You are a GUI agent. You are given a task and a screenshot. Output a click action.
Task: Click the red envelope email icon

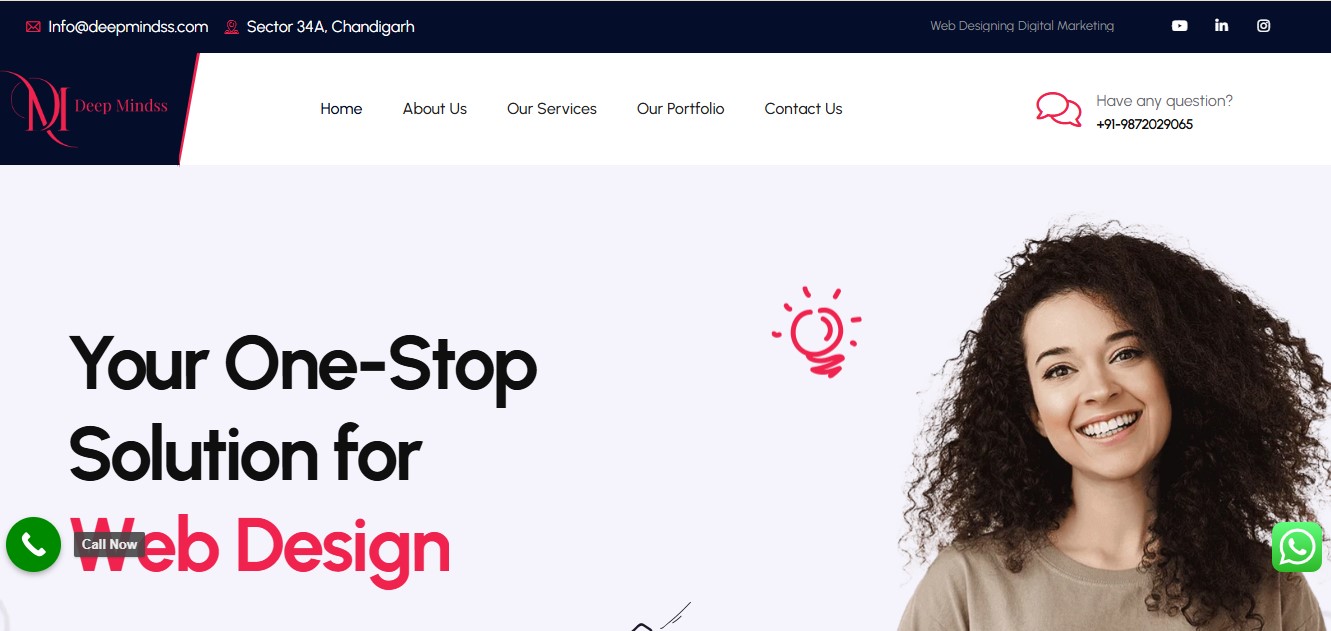point(33,27)
